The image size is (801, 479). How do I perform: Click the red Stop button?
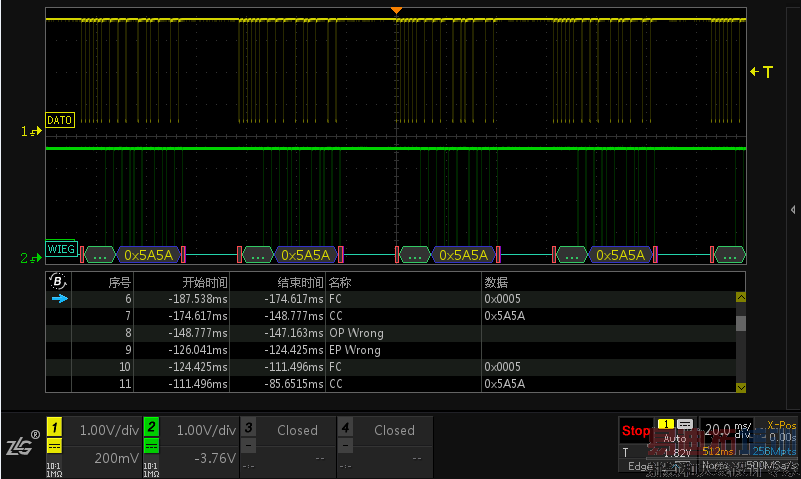click(635, 432)
